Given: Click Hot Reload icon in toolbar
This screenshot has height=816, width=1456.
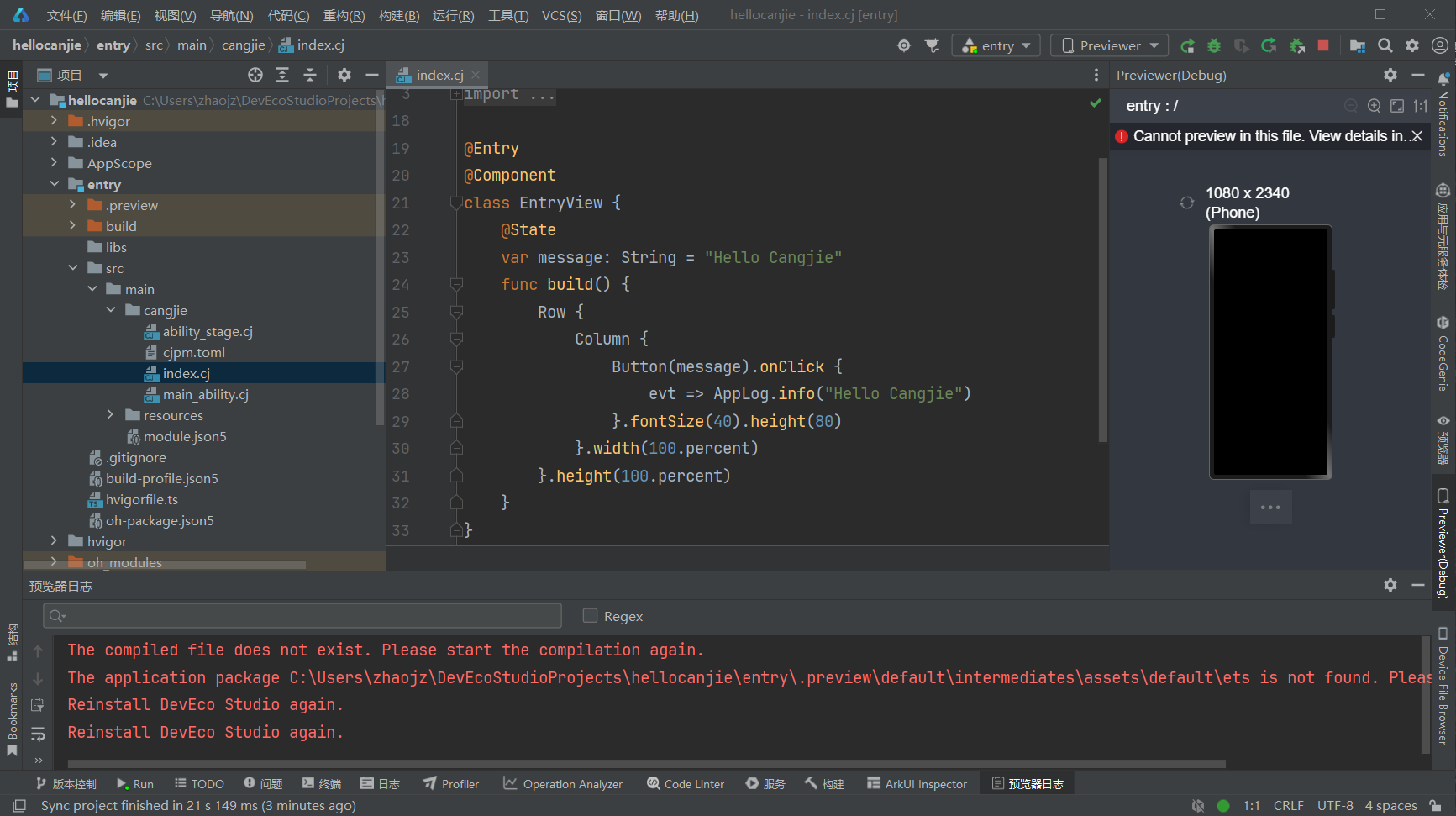Looking at the screenshot, I should 1269,45.
